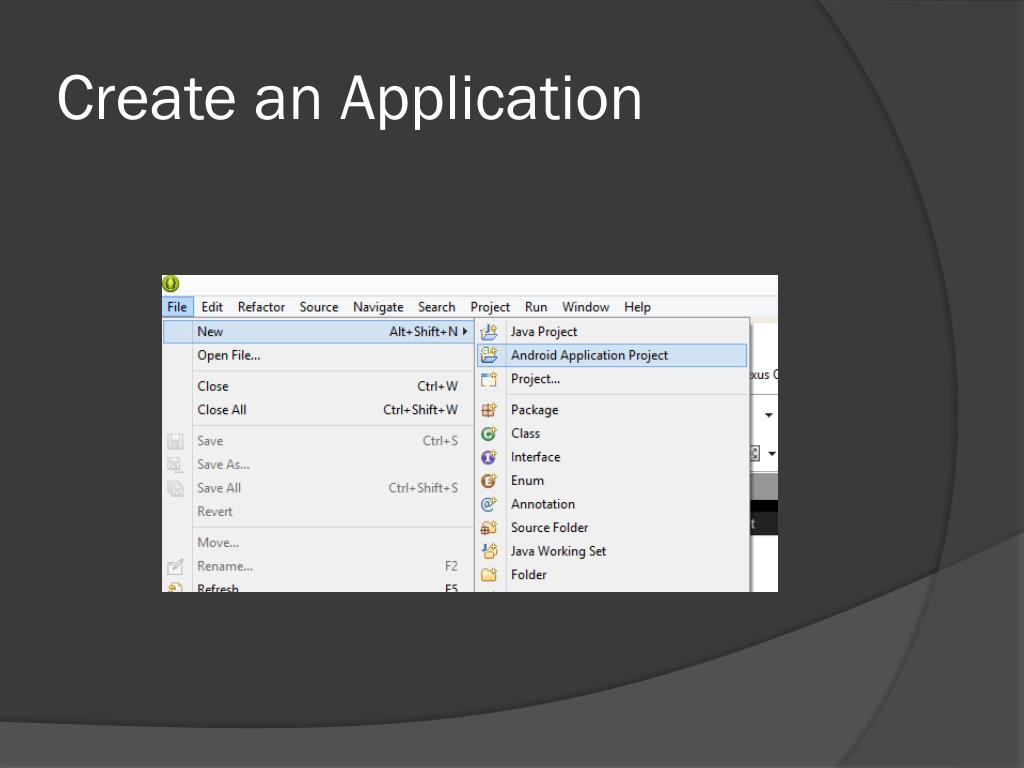1024x768 pixels.
Task: Click the Package icon in the submenu
Action: [x=489, y=410]
